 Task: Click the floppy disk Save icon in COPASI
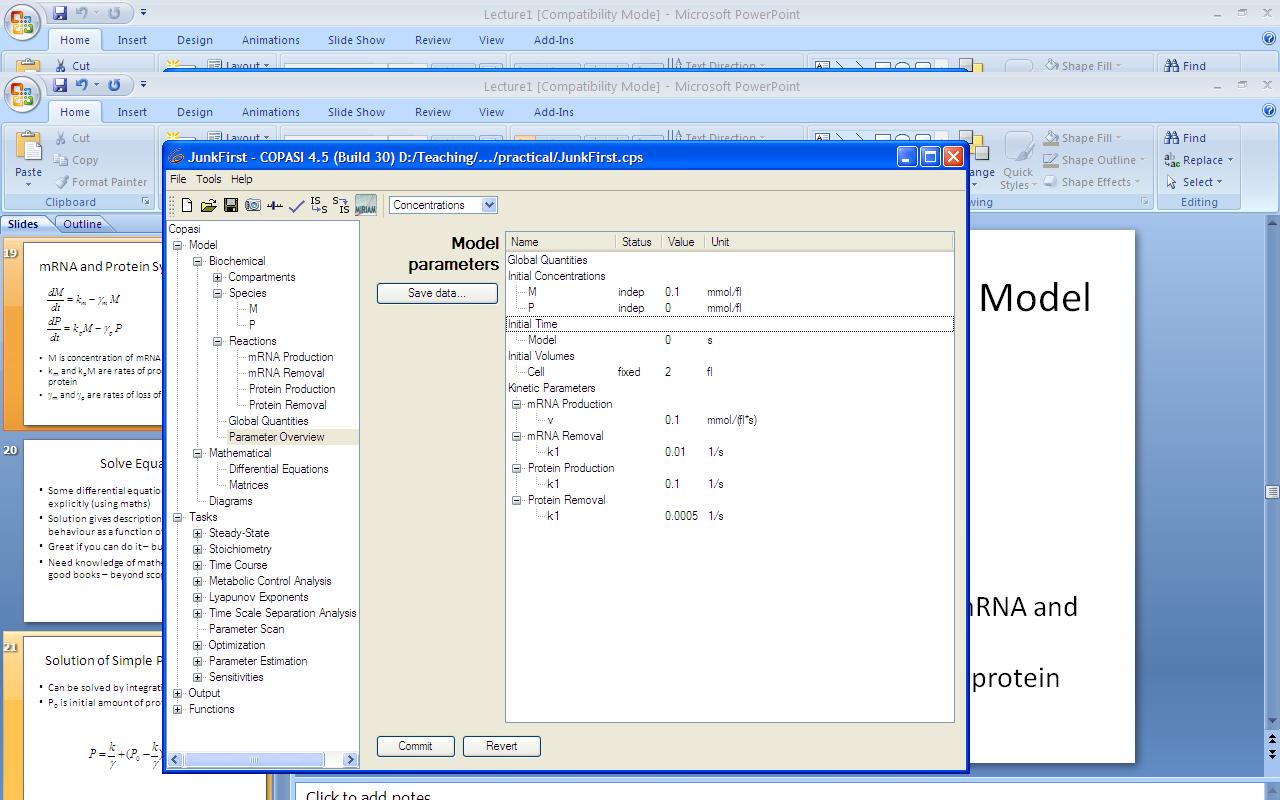coord(230,205)
